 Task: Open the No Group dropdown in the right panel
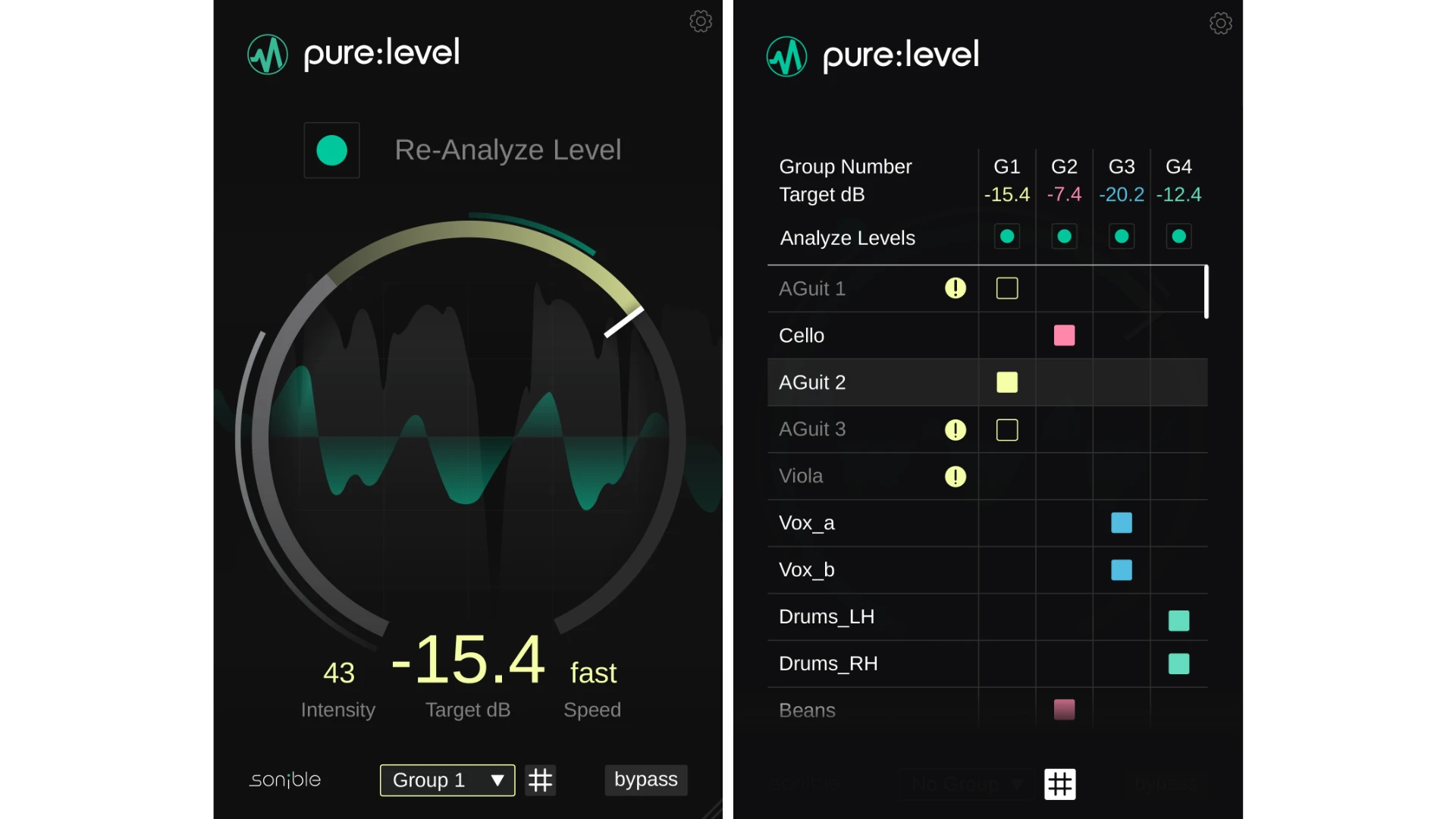point(966,784)
